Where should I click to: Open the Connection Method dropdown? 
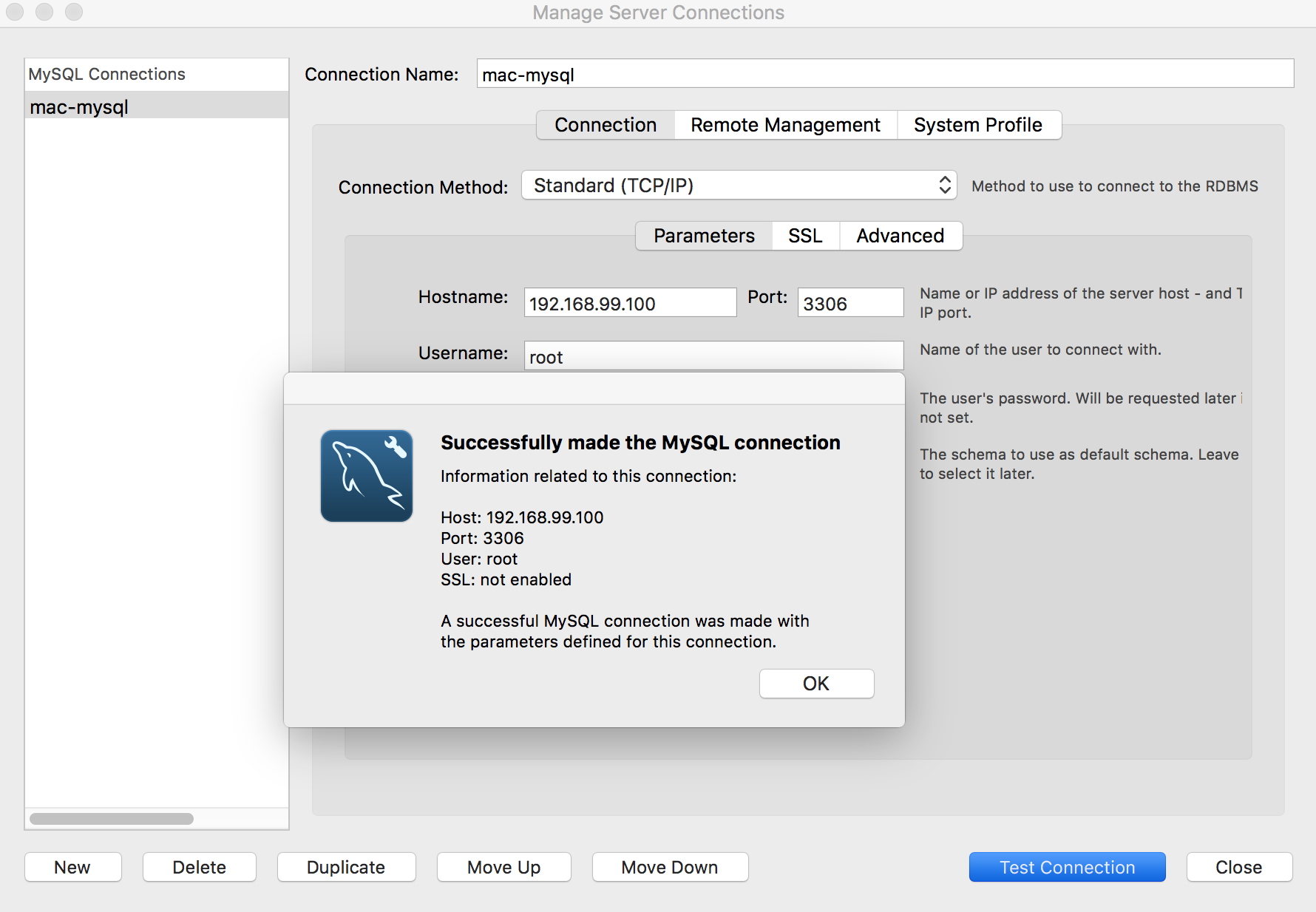point(739,186)
